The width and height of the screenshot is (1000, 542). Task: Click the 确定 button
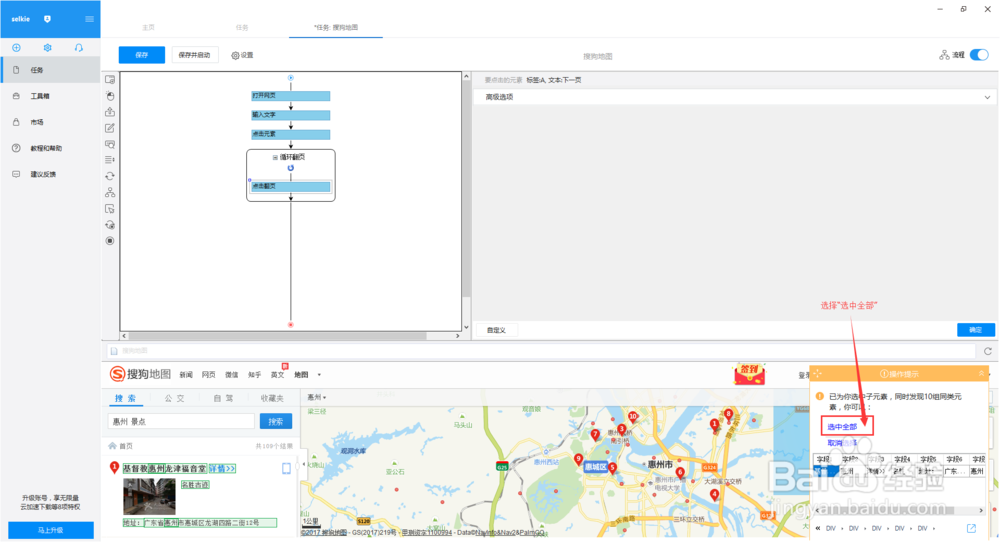[976, 330]
